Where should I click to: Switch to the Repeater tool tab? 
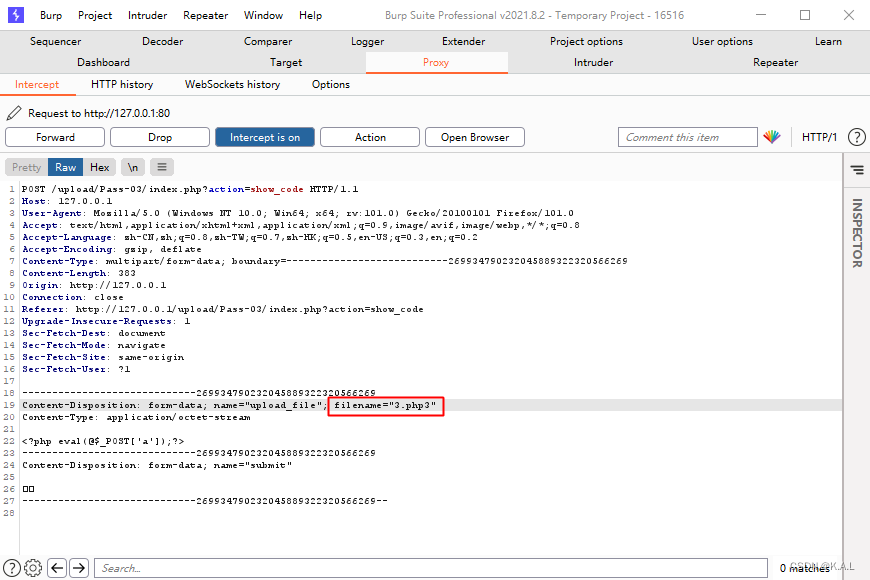pyautogui.click(x=775, y=62)
